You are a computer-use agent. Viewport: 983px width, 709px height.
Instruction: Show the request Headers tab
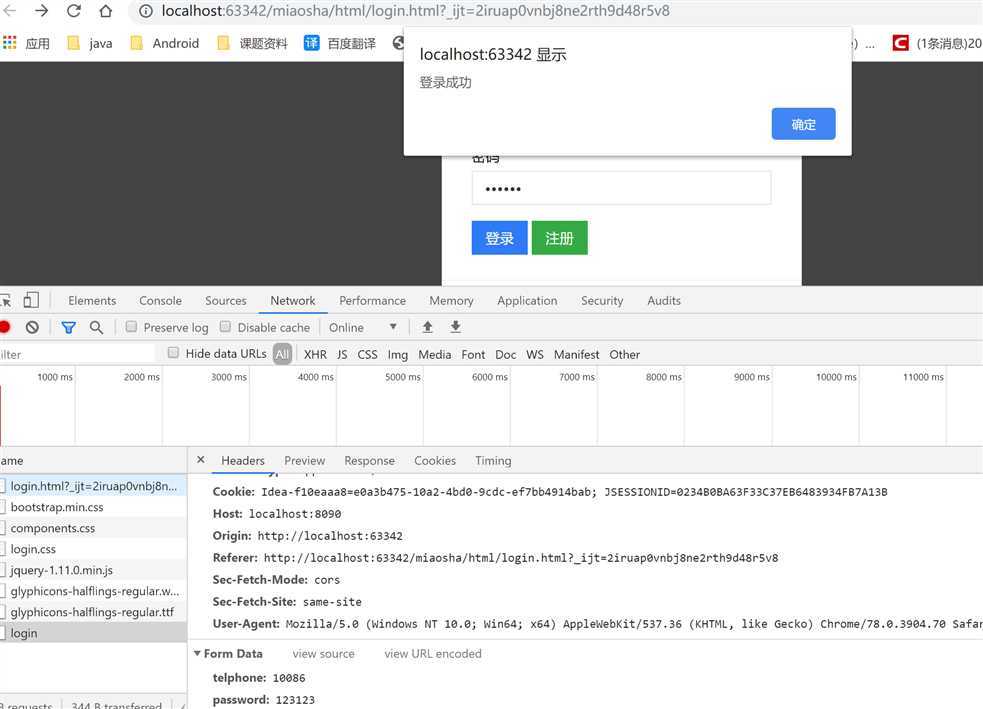coord(243,461)
